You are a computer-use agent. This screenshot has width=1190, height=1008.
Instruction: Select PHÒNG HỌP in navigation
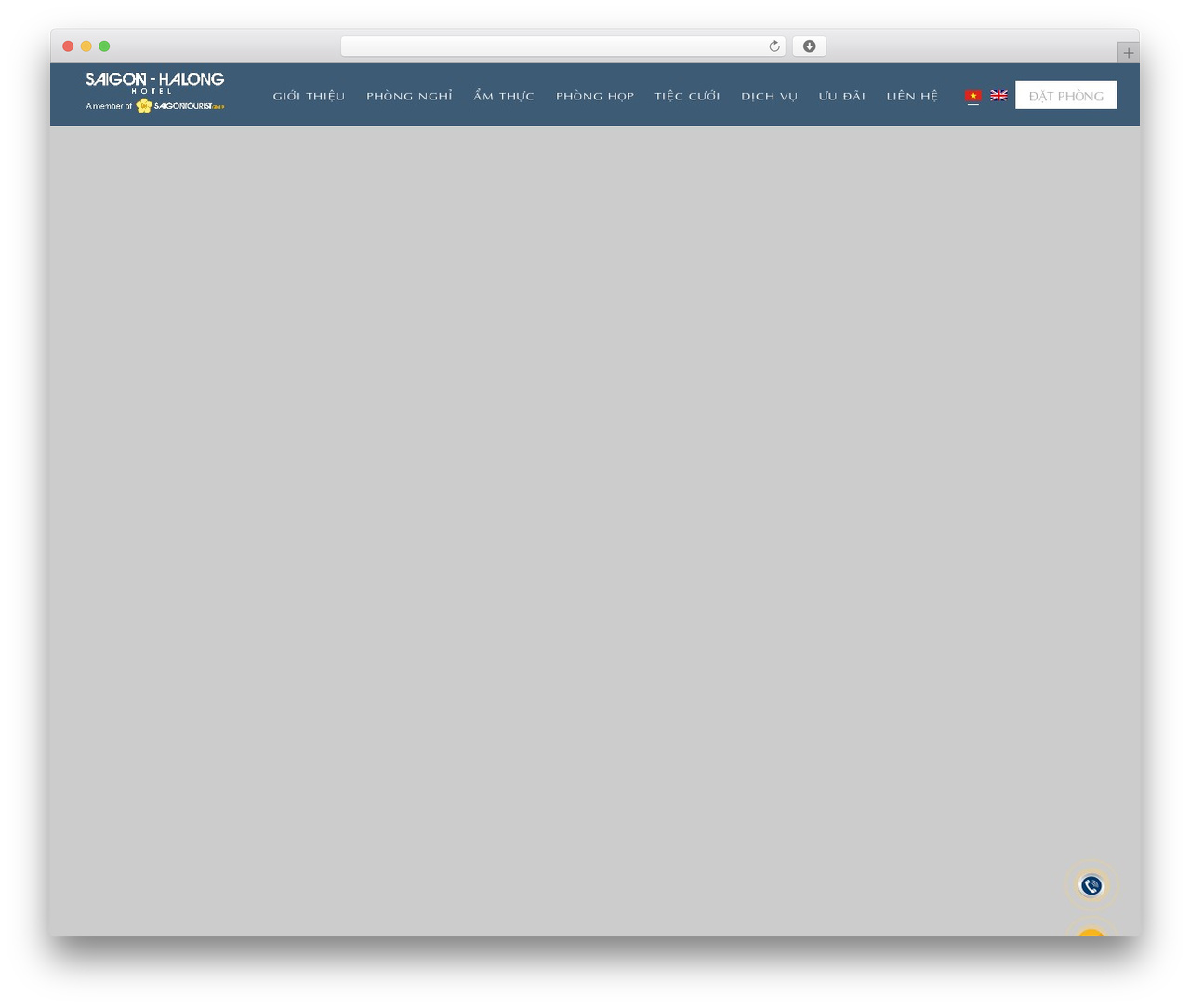pyautogui.click(x=595, y=96)
